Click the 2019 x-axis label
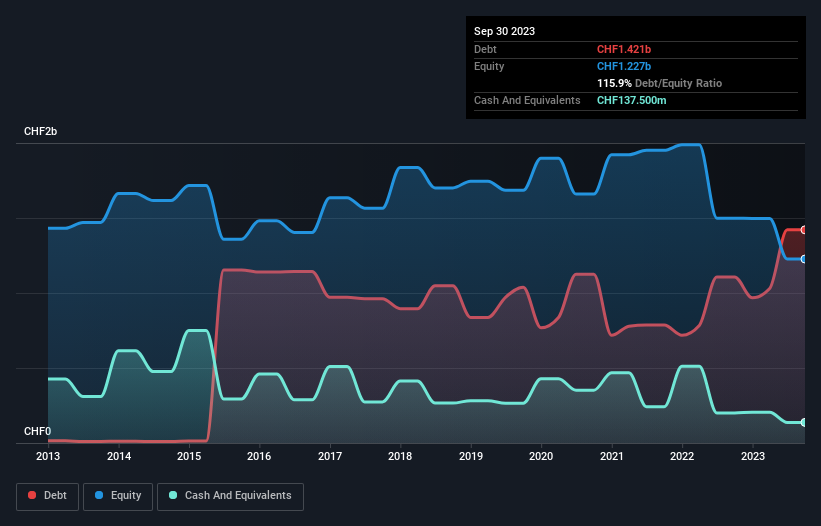Screen dimensions: 821x526 471,456
